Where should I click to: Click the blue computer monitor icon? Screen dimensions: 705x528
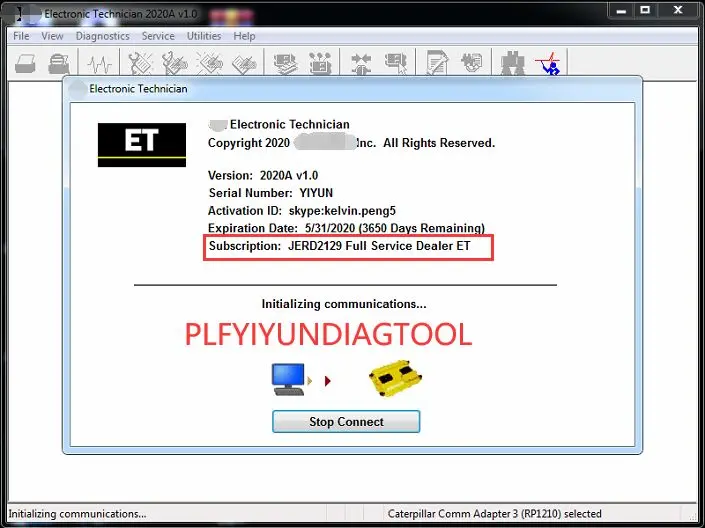click(x=288, y=380)
